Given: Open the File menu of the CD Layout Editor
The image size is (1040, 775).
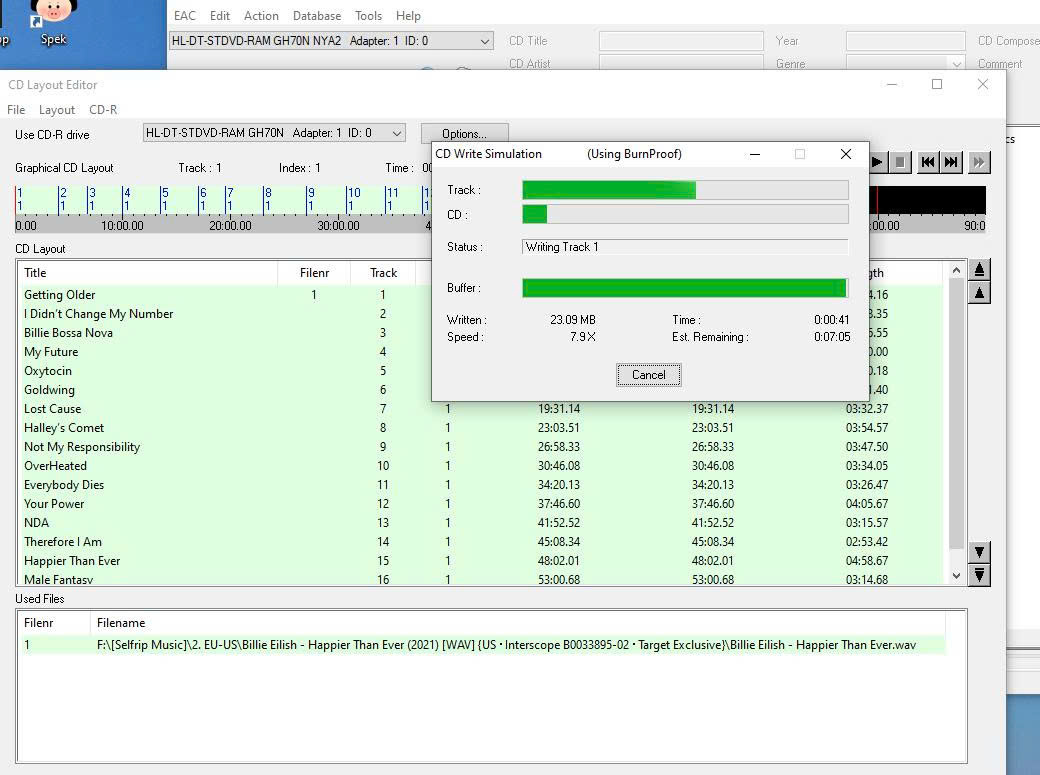Looking at the screenshot, I should click(16, 109).
